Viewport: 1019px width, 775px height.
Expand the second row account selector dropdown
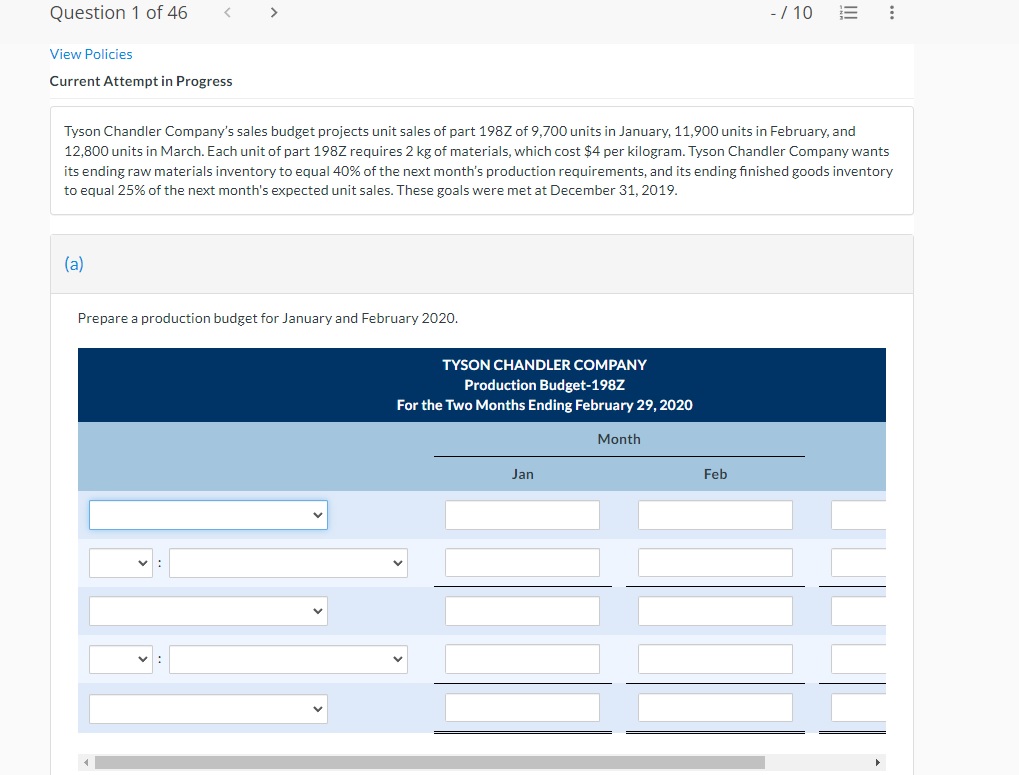pos(288,562)
